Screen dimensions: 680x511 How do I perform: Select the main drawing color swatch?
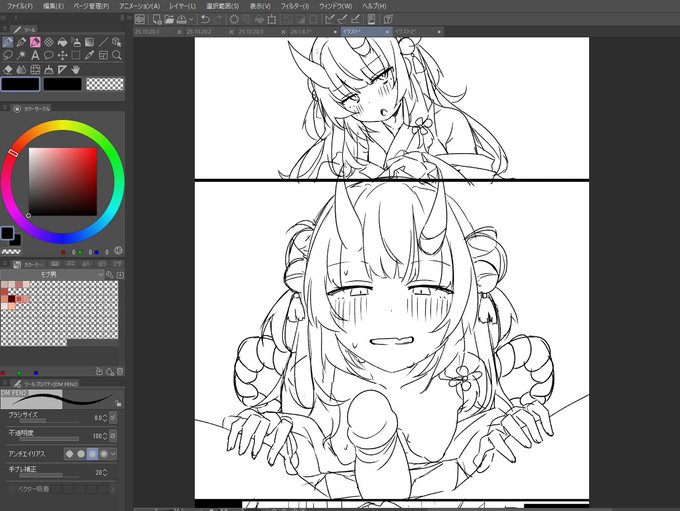[x=20, y=84]
